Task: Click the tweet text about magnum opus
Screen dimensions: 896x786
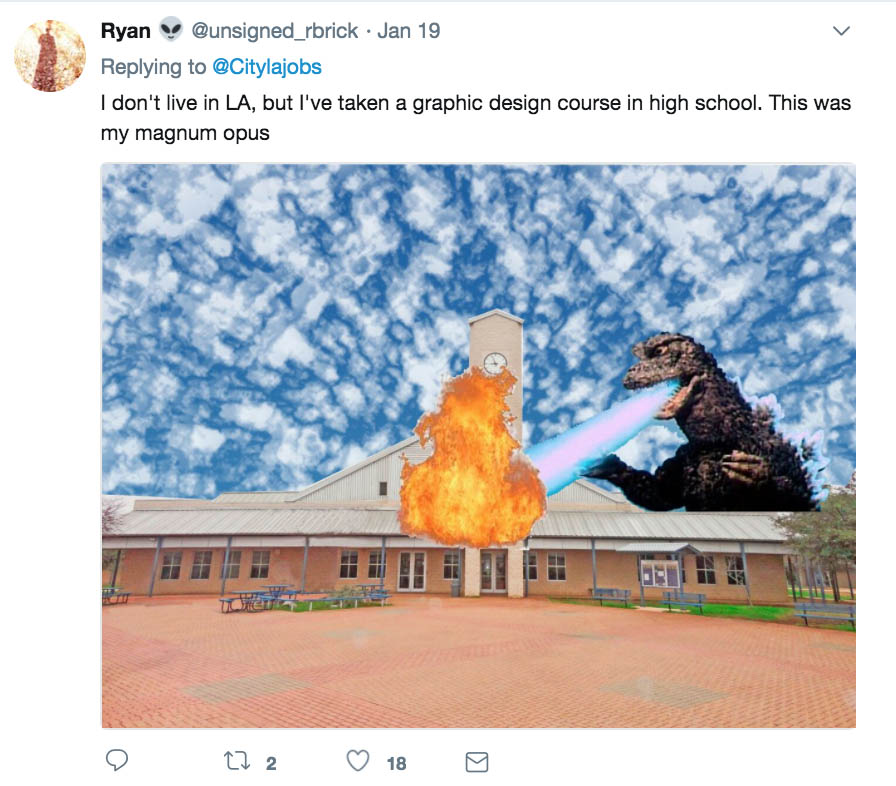Action: pyautogui.click(x=476, y=118)
